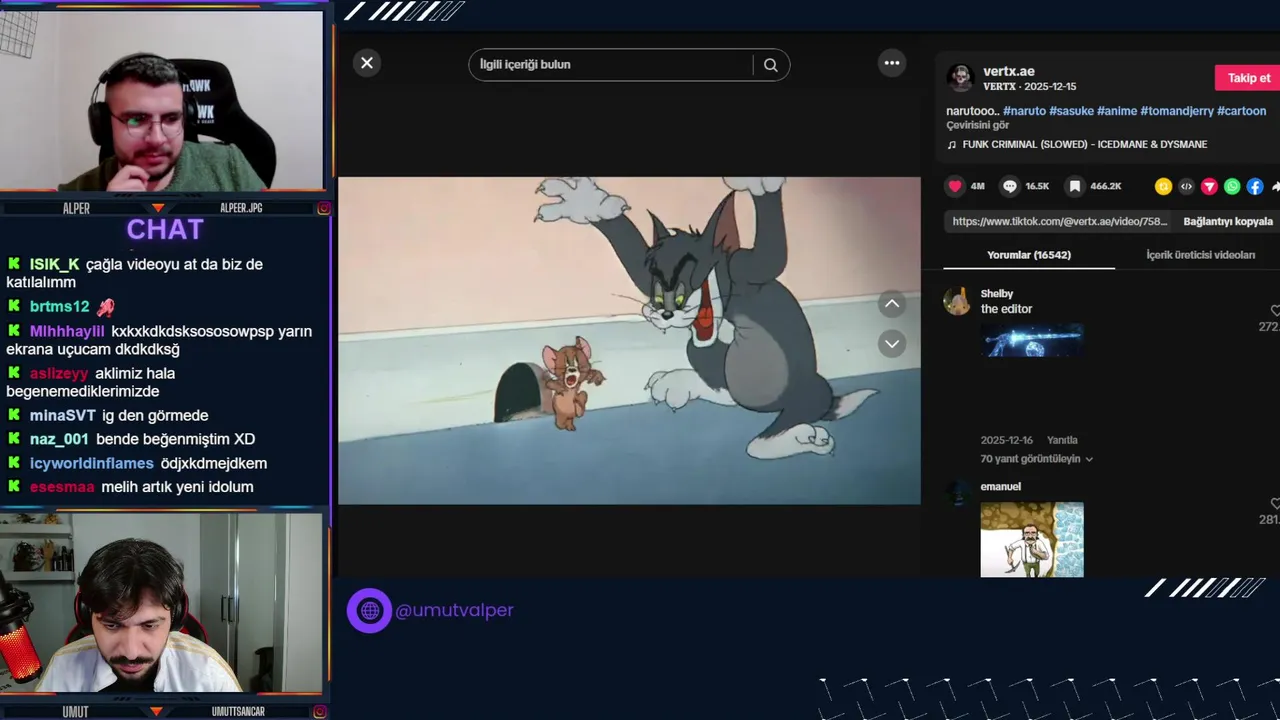Click the tiktok.com video URL field

point(1060,222)
